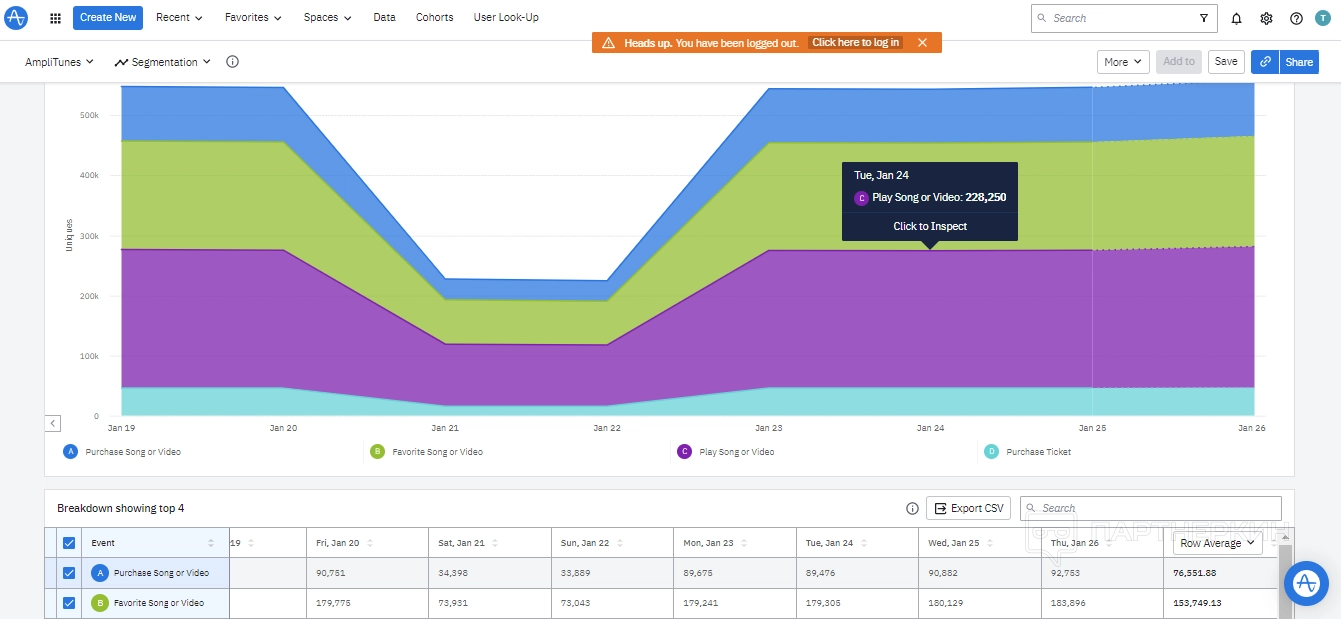The width and height of the screenshot is (1341, 619).
Task: Click the Play Song or Video legend swatch
Action: coord(684,452)
